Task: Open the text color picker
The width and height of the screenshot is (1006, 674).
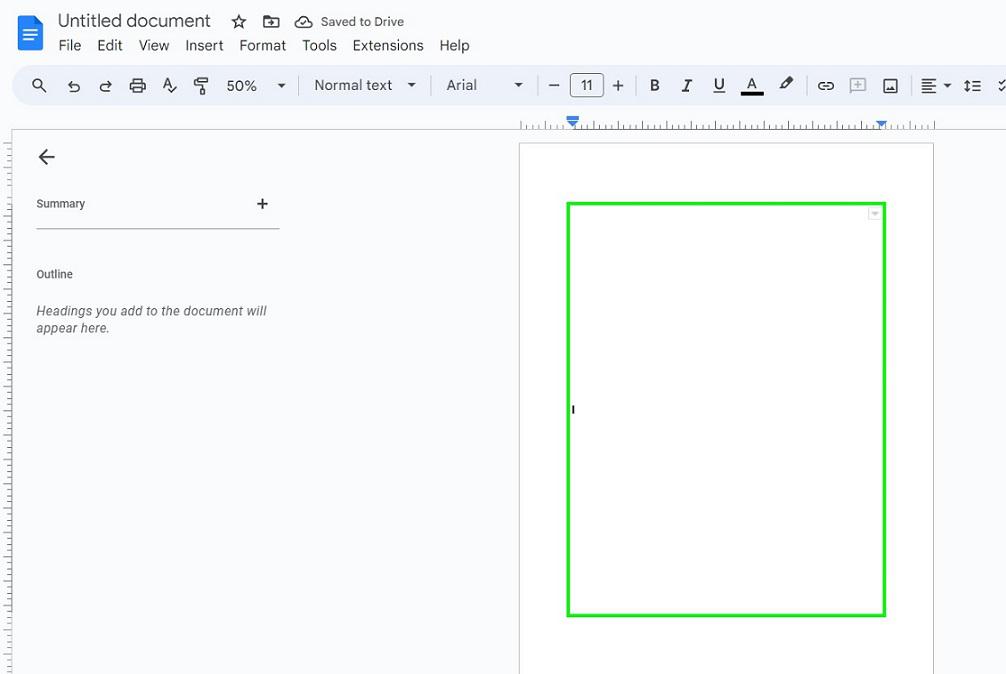Action: [752, 85]
